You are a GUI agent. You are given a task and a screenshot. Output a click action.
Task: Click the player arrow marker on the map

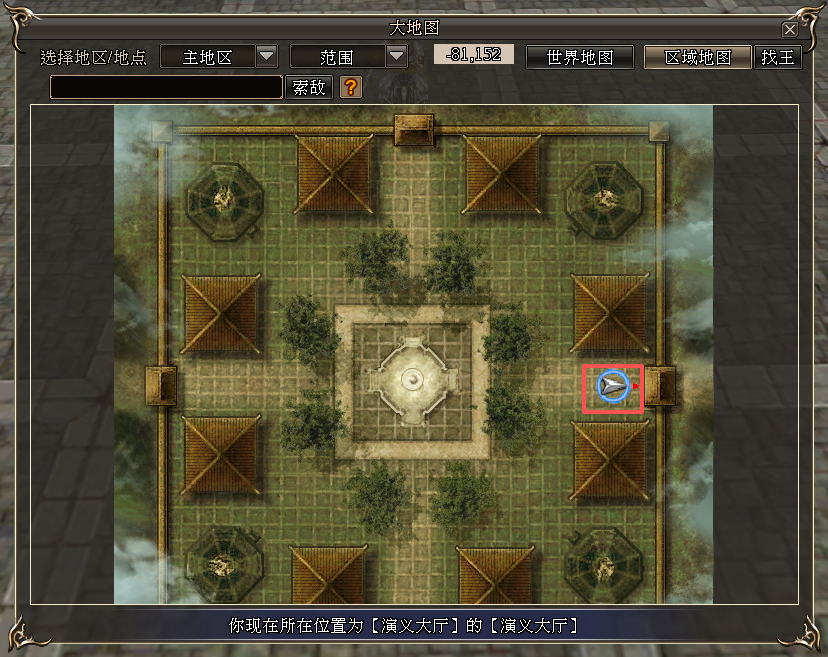point(612,386)
